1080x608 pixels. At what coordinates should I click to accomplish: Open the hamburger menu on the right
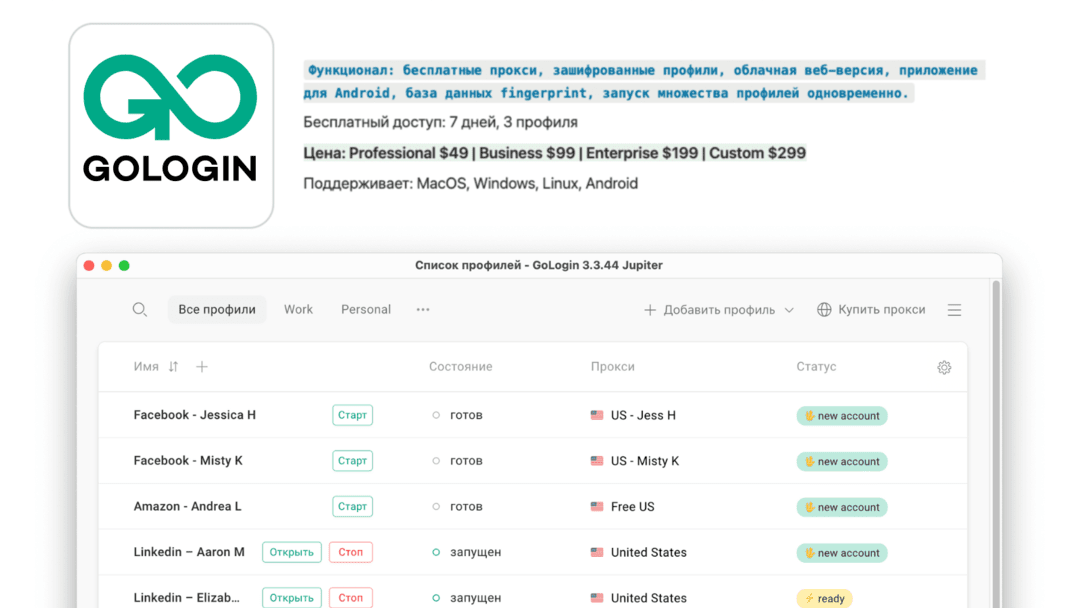coord(954,309)
